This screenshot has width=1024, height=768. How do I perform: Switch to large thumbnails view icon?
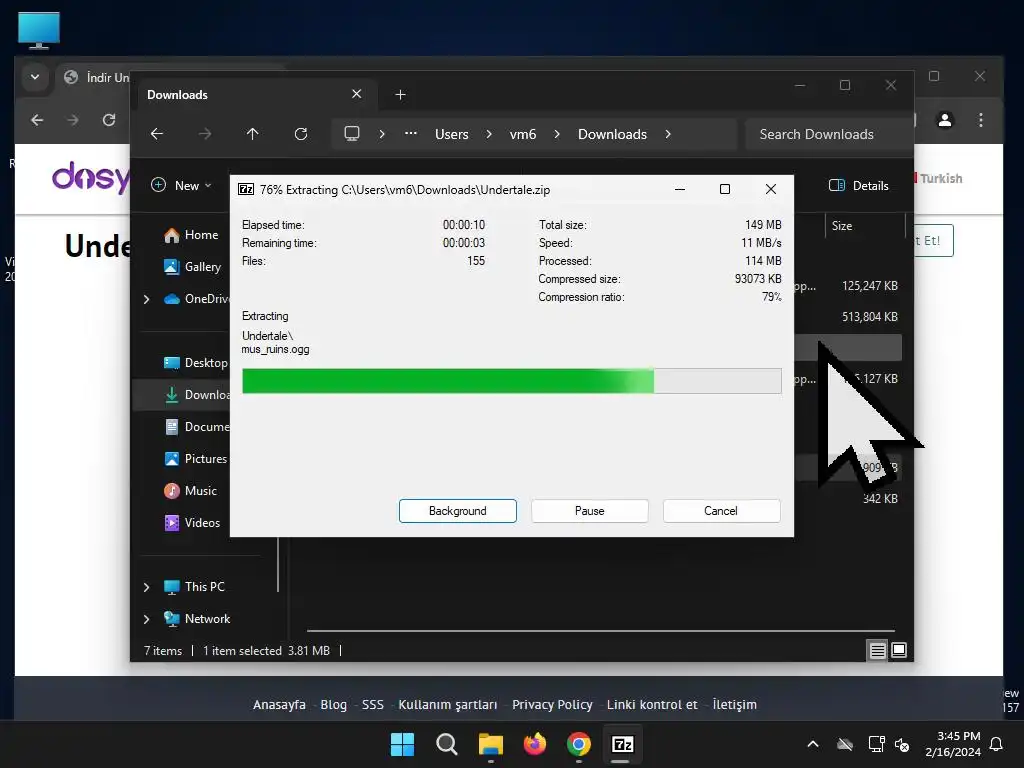click(899, 650)
